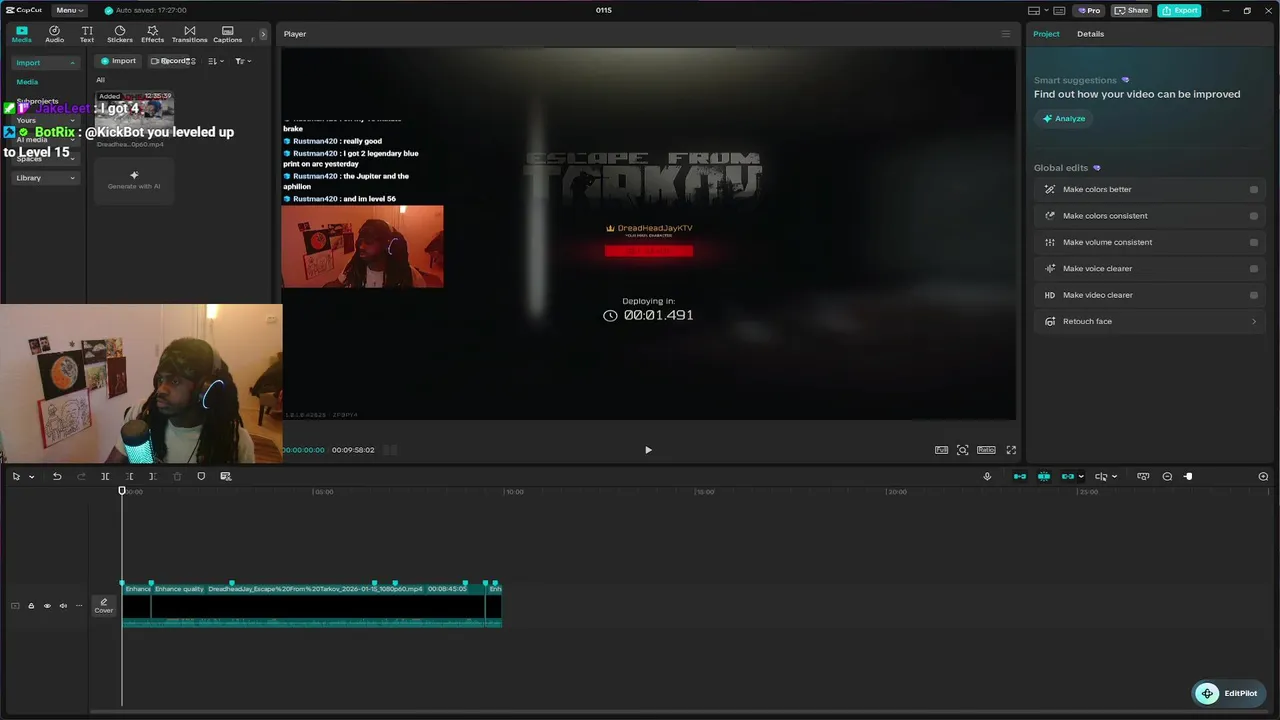
Task: Click the Generate with AI tile
Action: coord(134,180)
